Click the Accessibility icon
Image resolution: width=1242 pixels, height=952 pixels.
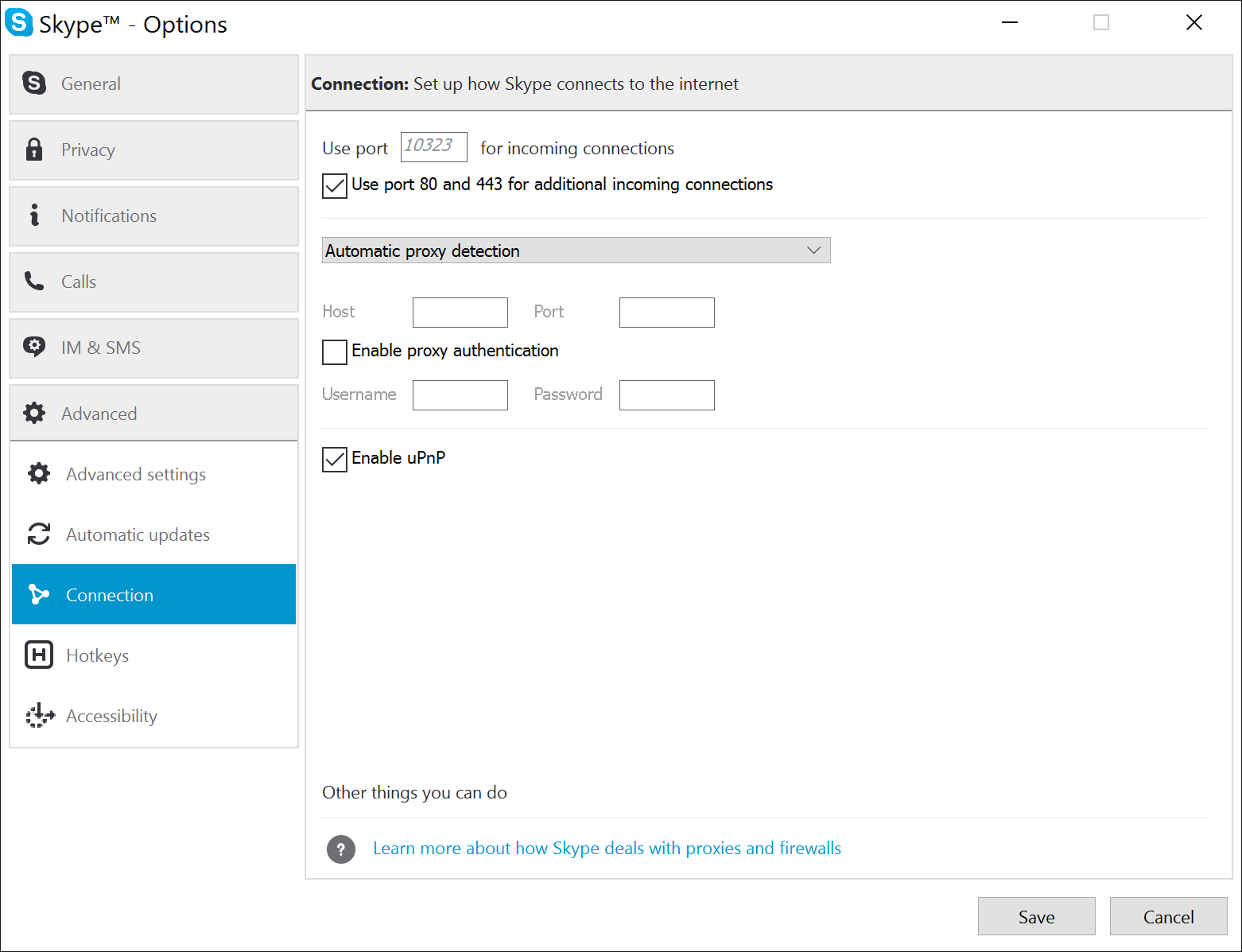pyautogui.click(x=40, y=715)
